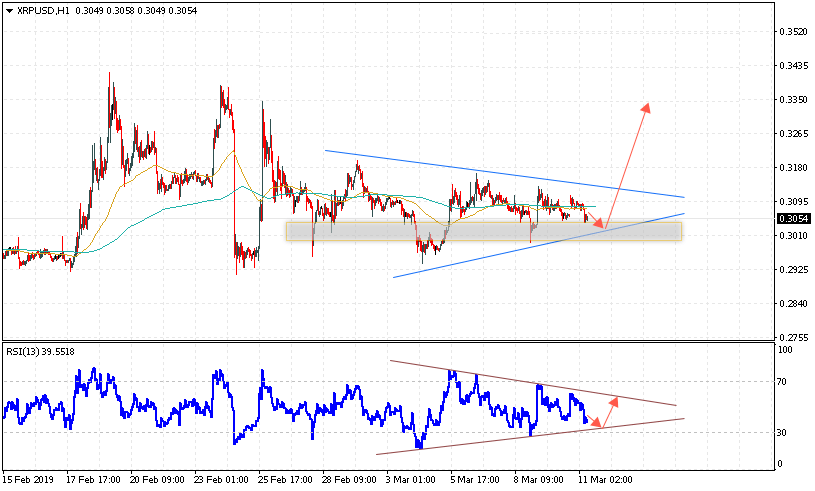This screenshot has width=815, height=491.
Task: Click the 5 Mar 17:00 time label
Action: point(475,478)
